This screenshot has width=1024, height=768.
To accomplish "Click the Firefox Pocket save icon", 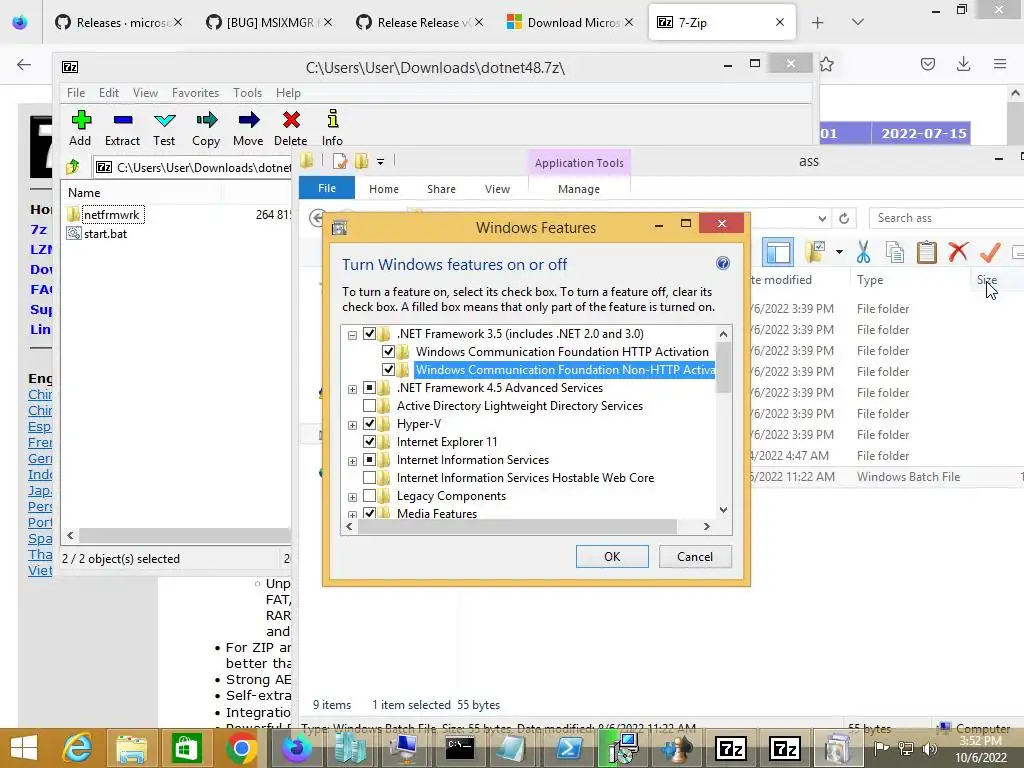I will tap(928, 64).
